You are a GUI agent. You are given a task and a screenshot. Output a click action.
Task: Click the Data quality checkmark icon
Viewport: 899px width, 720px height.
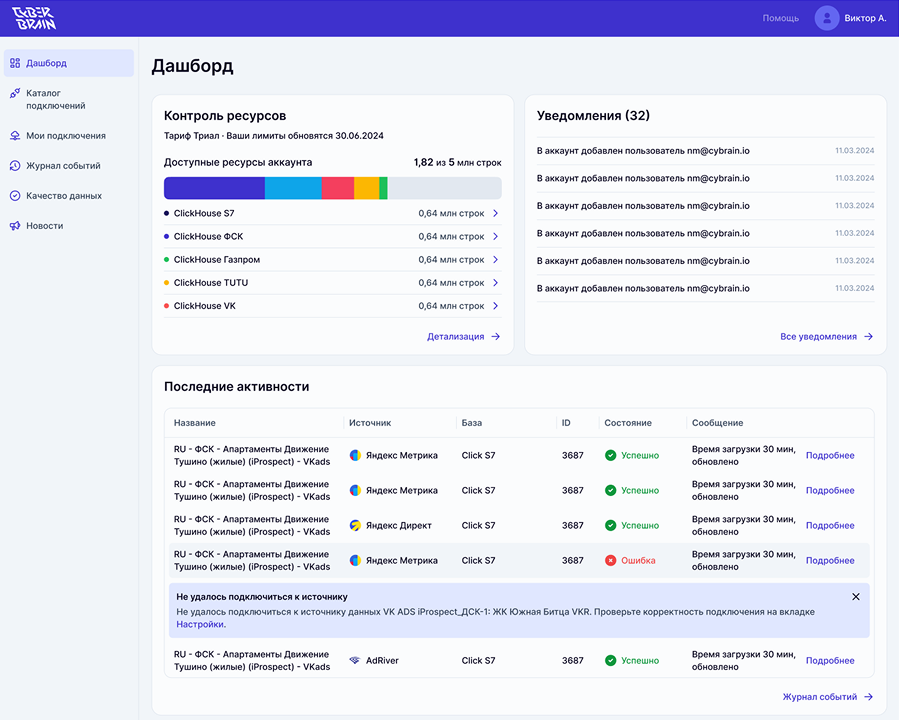click(15, 196)
